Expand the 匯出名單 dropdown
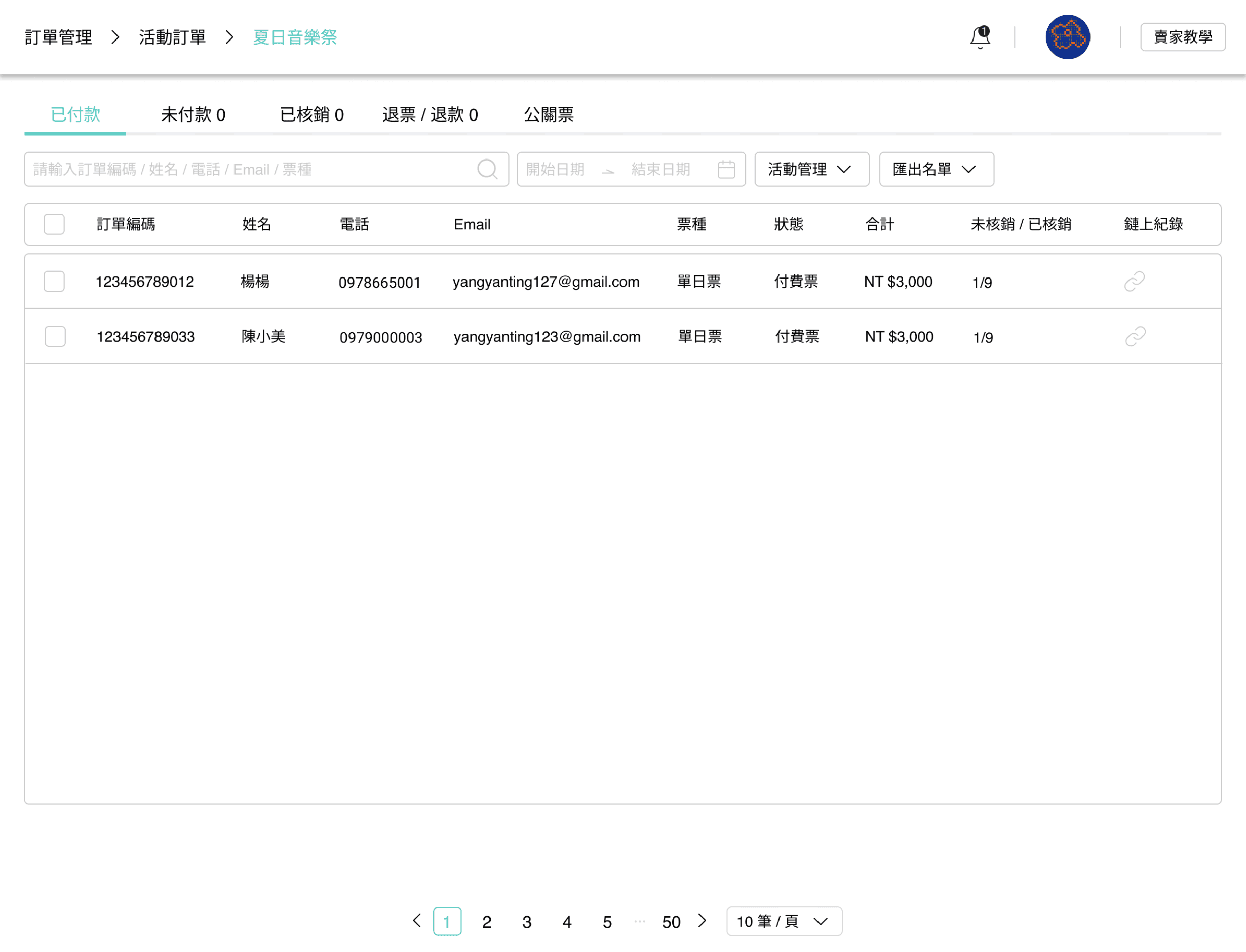 pyautogui.click(x=936, y=170)
